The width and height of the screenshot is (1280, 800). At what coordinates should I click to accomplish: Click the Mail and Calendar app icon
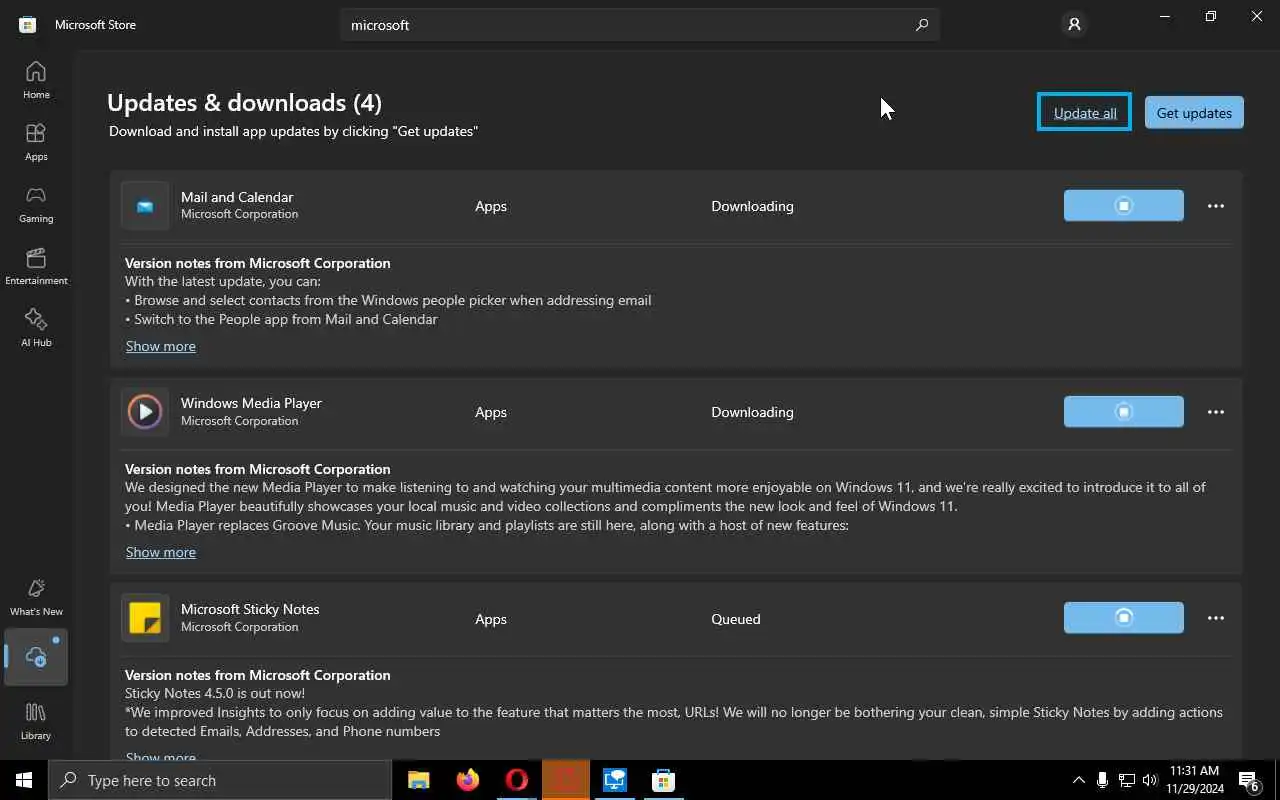[145, 206]
